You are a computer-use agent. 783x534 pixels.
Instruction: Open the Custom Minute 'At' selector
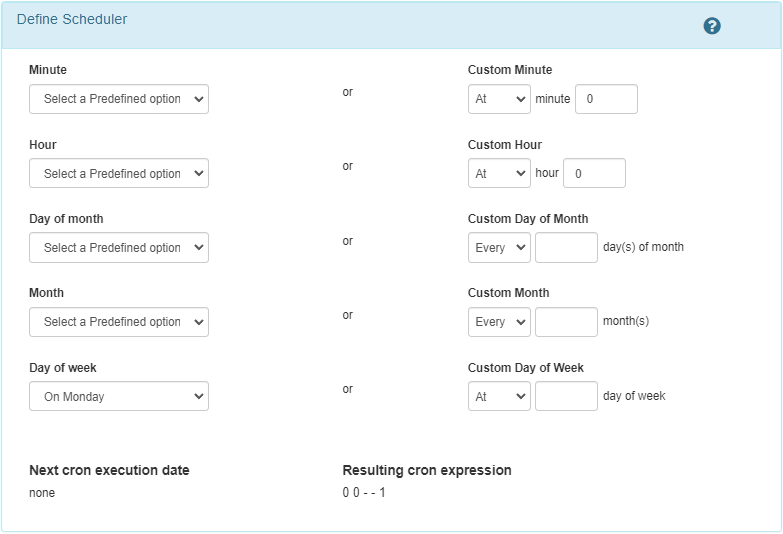[499, 99]
